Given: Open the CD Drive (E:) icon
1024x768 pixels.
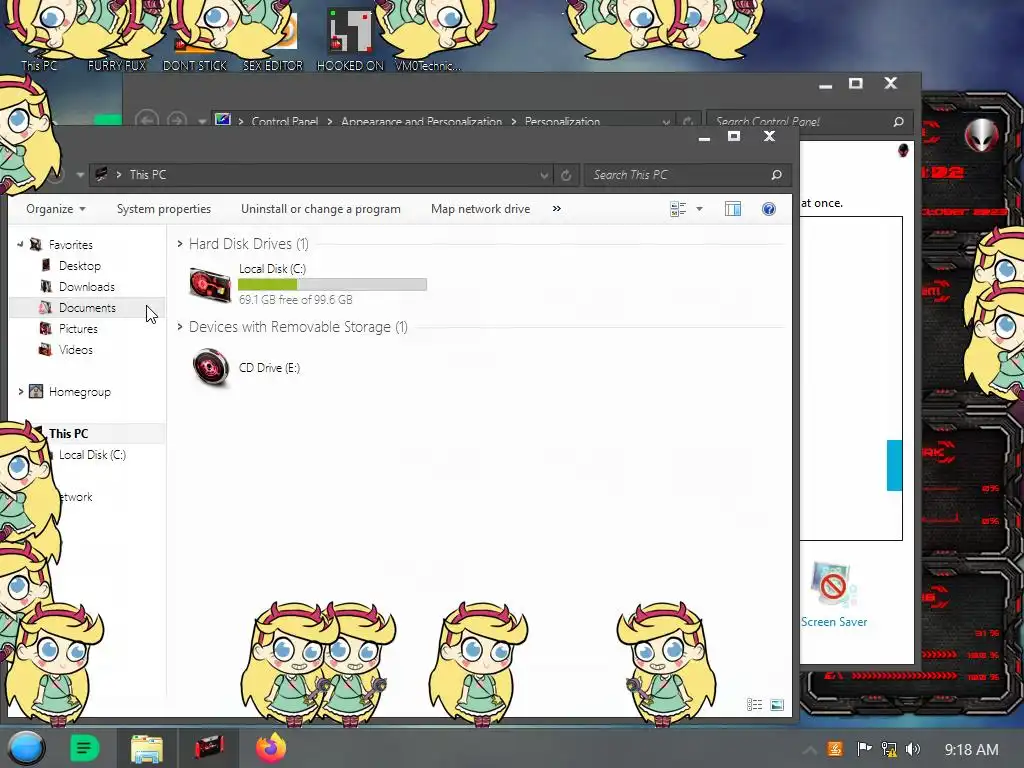Looking at the screenshot, I should click(x=210, y=368).
